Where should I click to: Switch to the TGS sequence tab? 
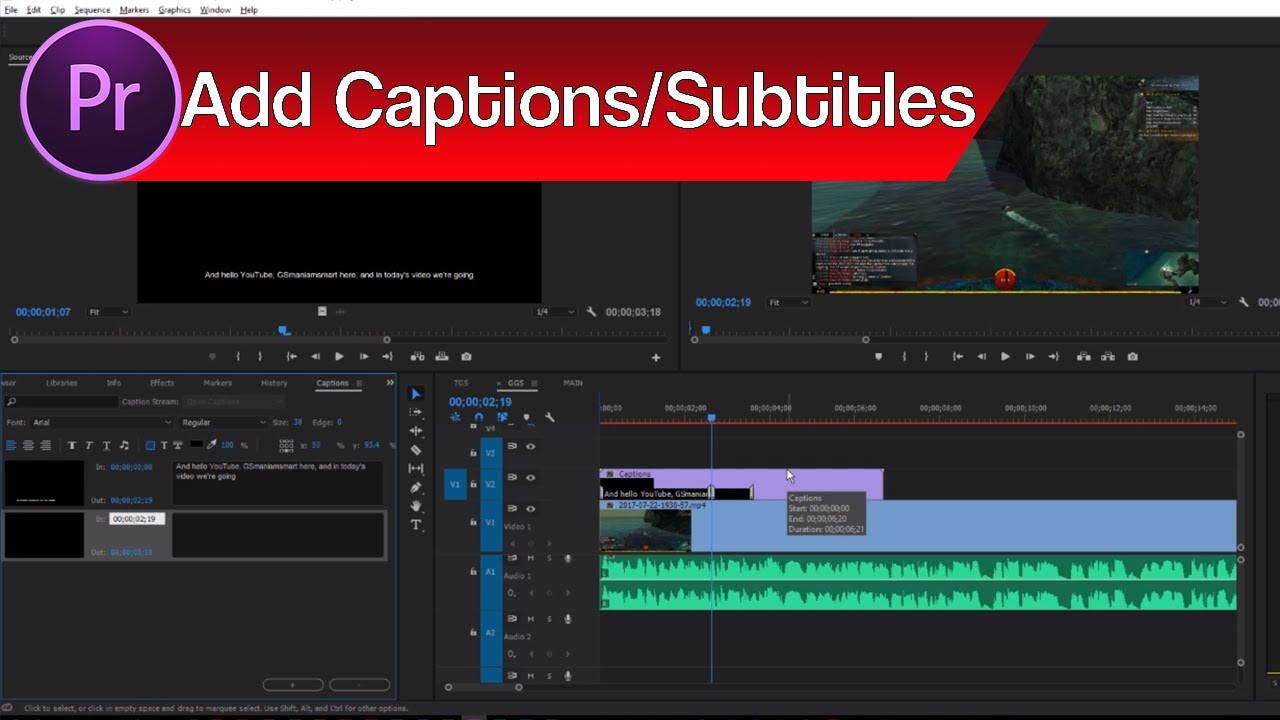pos(461,383)
